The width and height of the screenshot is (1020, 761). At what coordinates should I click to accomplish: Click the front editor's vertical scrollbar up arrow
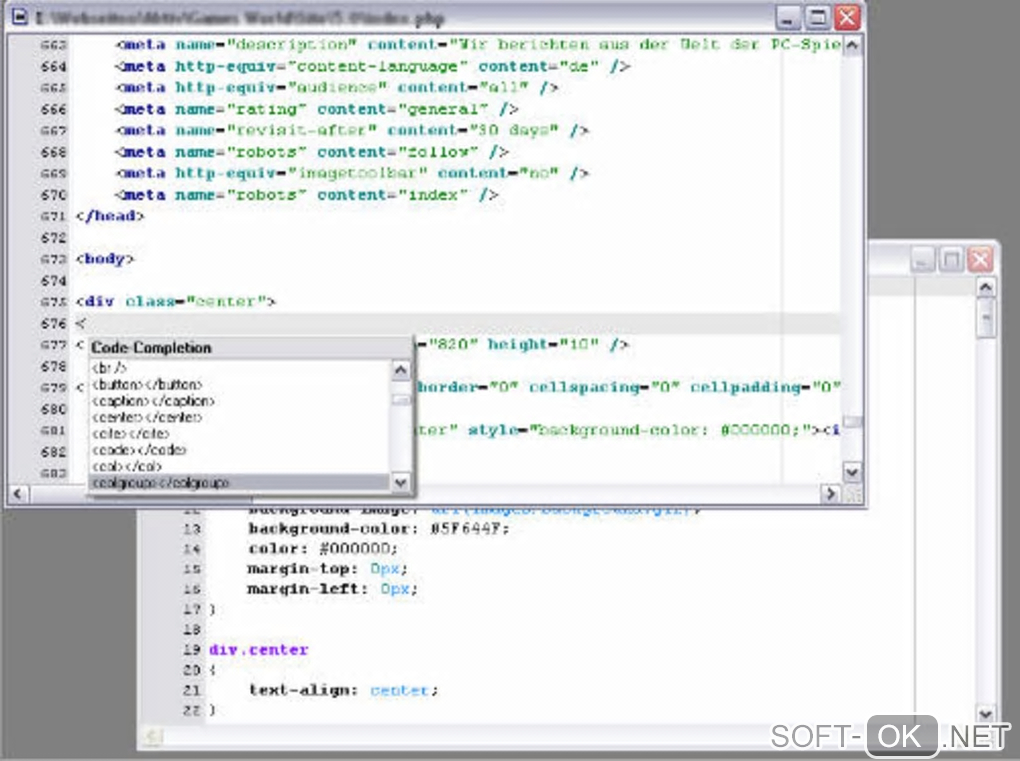click(852, 46)
